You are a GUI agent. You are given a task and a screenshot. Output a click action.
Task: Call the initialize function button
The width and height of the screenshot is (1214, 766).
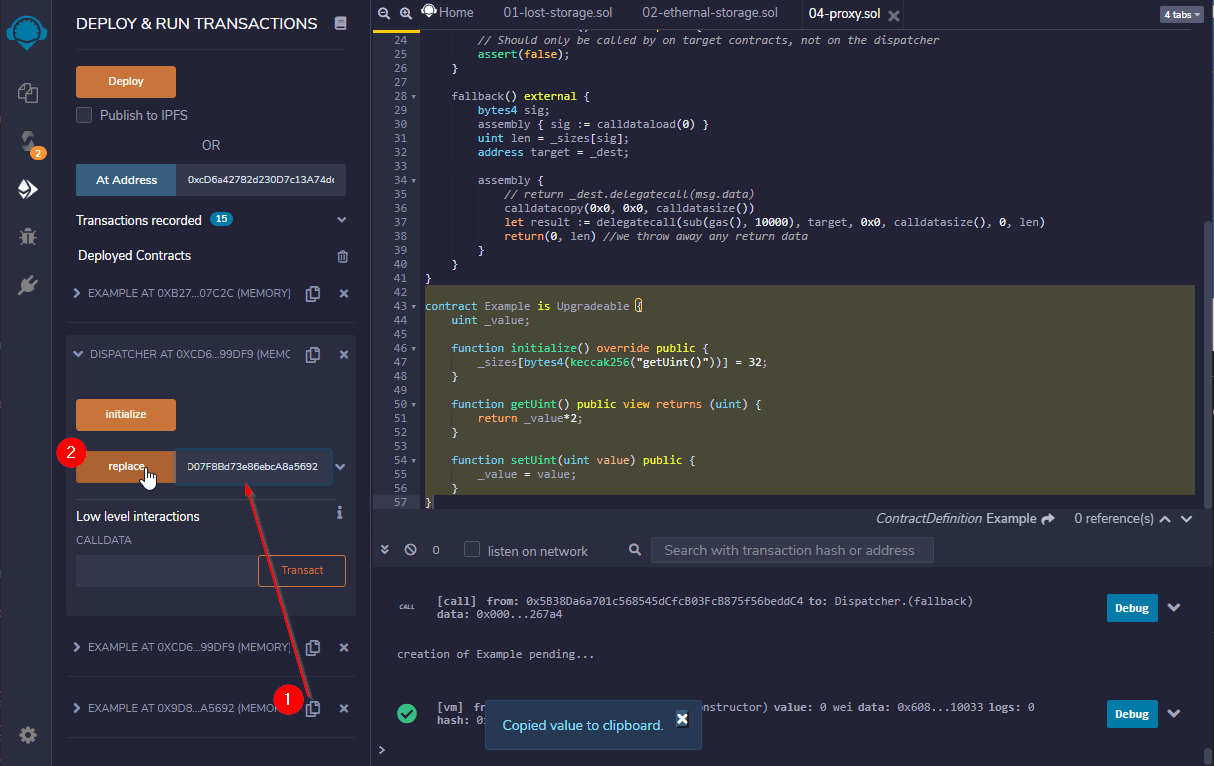(x=126, y=415)
